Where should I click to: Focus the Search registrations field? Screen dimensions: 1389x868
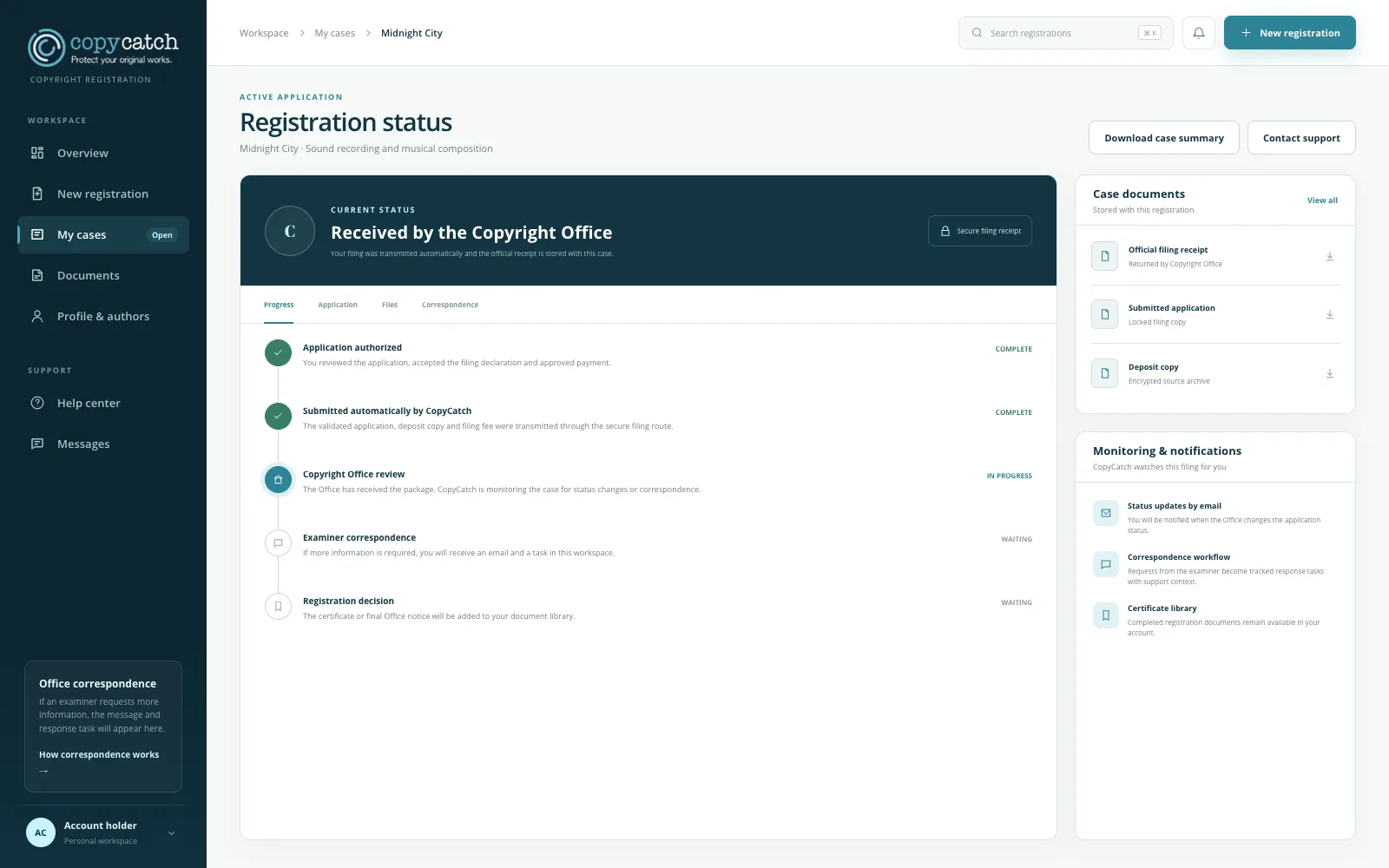coord(1065,33)
